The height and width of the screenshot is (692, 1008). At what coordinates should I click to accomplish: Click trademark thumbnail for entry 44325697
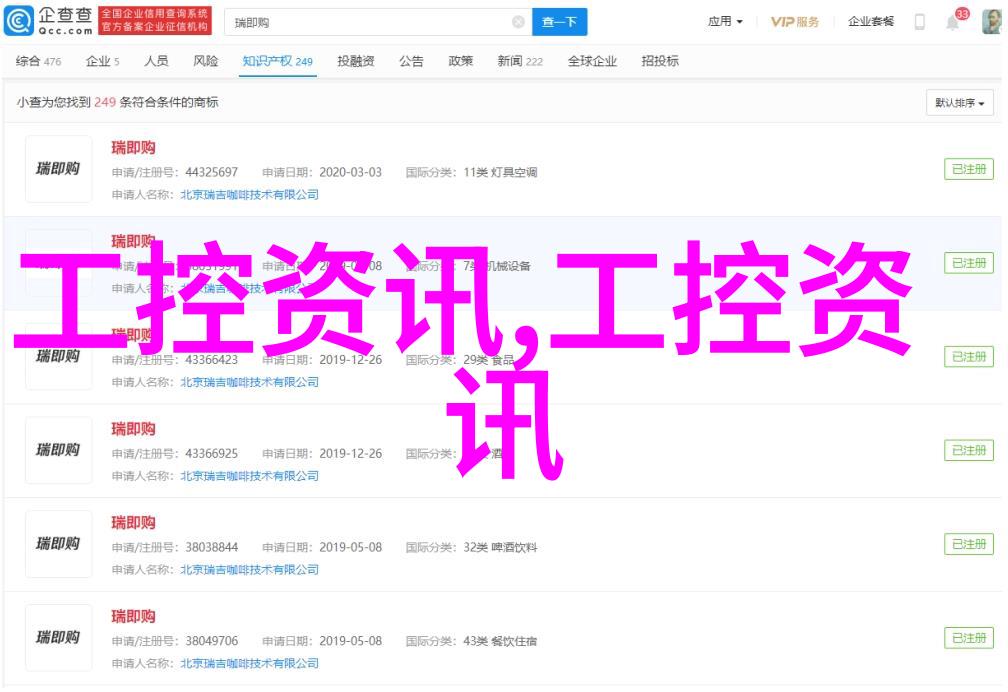tap(58, 169)
